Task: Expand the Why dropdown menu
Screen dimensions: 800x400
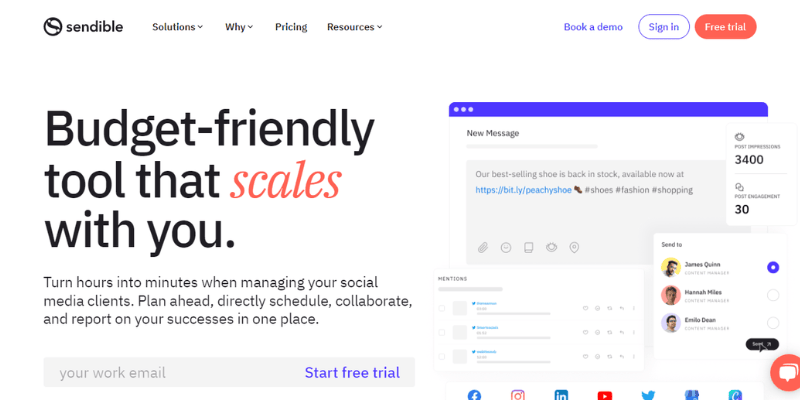Action: (239, 27)
